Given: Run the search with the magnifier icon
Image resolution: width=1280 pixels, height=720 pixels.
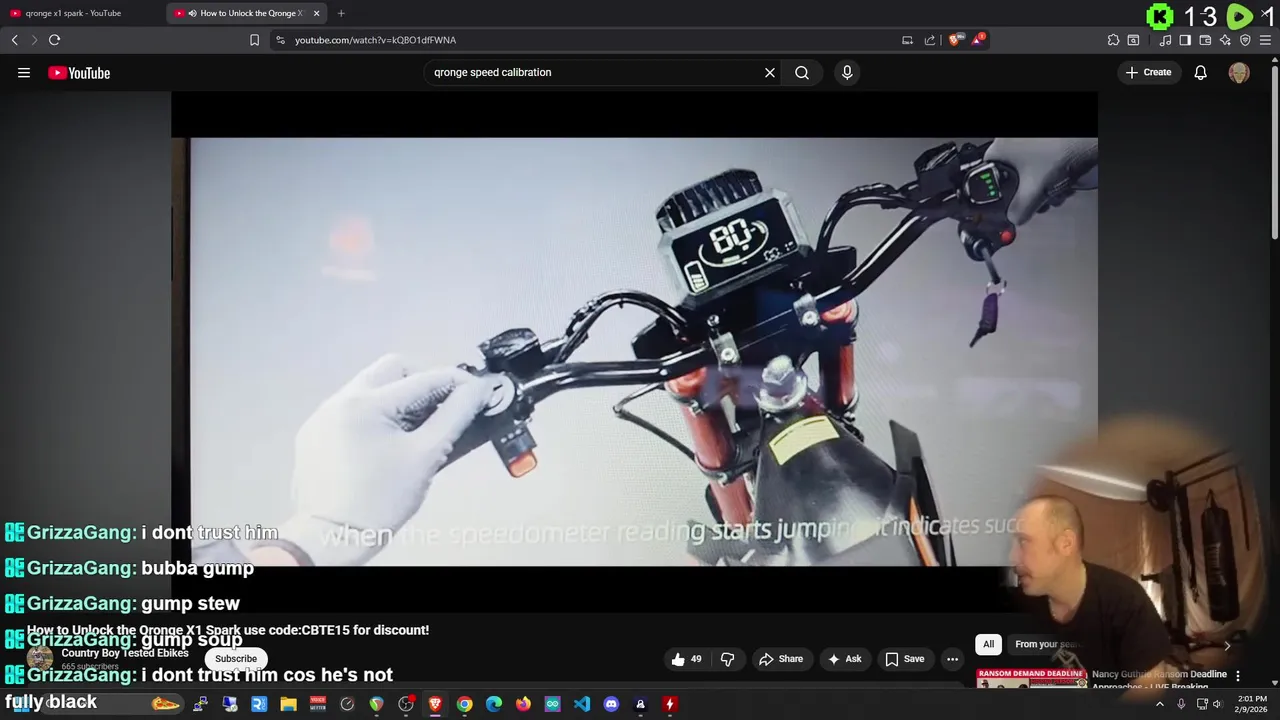Looking at the screenshot, I should pyautogui.click(x=802, y=72).
